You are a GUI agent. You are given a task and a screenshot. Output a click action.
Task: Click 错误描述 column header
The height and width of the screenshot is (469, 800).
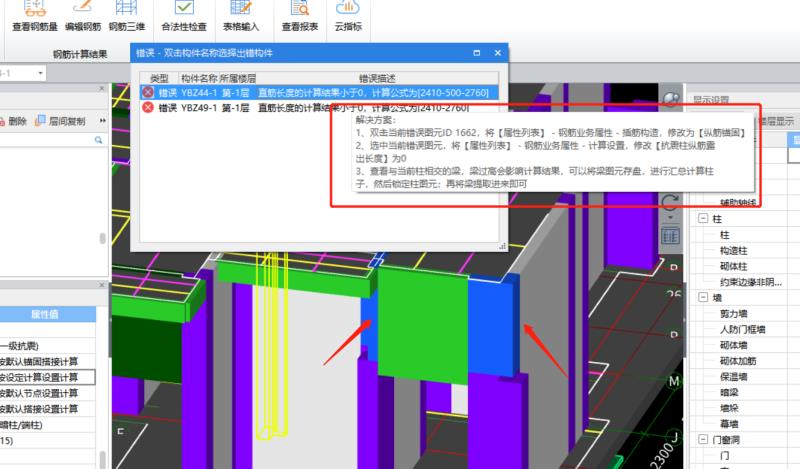pos(377,78)
